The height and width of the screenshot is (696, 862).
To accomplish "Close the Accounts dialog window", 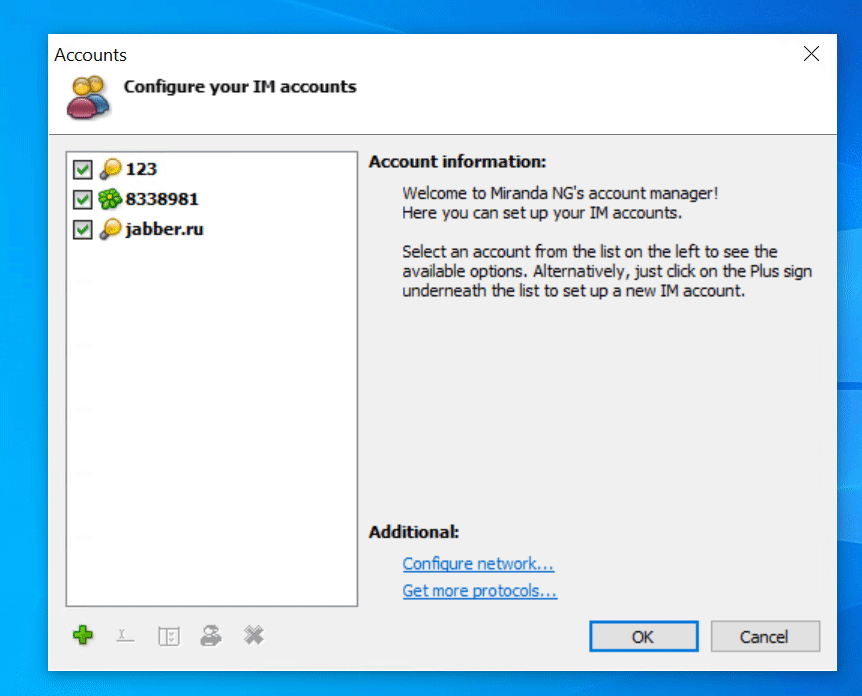I will pyautogui.click(x=811, y=54).
